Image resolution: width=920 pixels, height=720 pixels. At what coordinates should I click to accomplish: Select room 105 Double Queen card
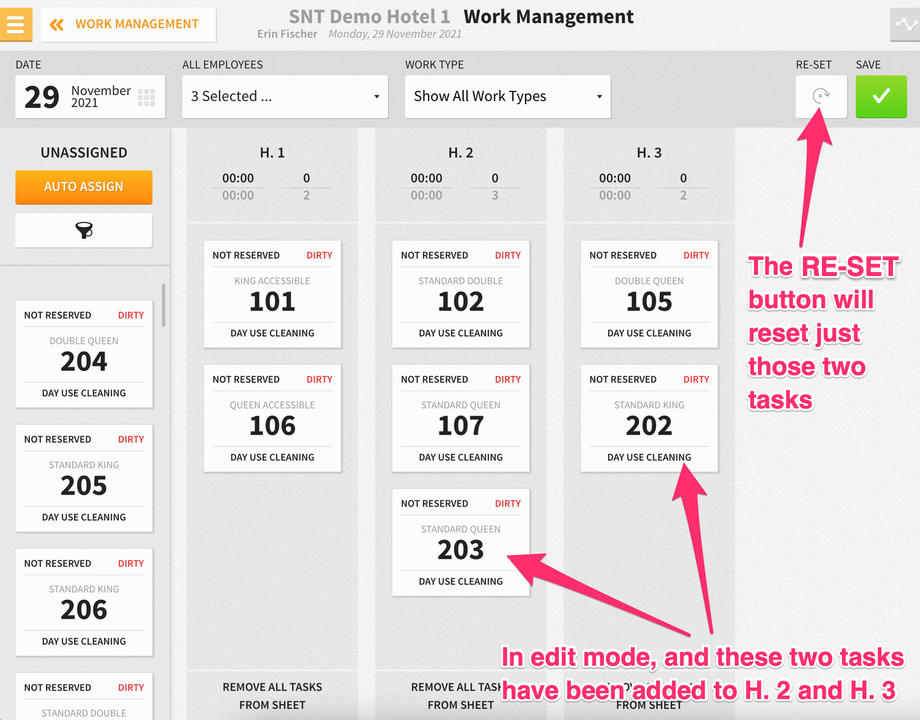point(649,294)
